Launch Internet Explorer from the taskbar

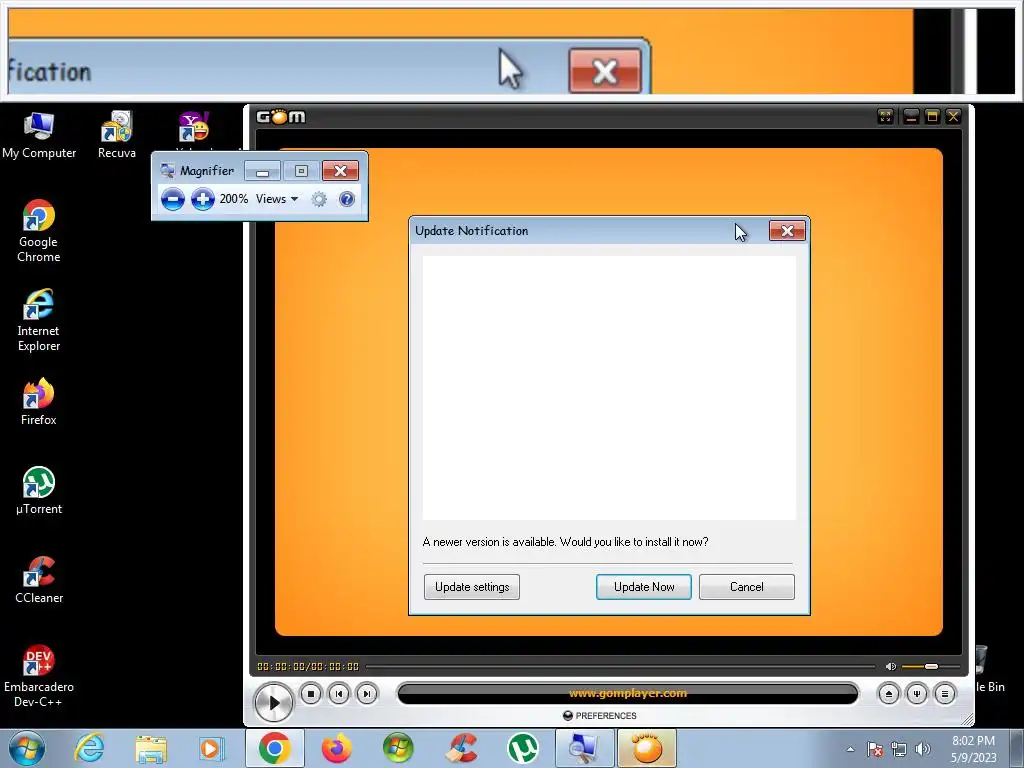(x=89, y=748)
